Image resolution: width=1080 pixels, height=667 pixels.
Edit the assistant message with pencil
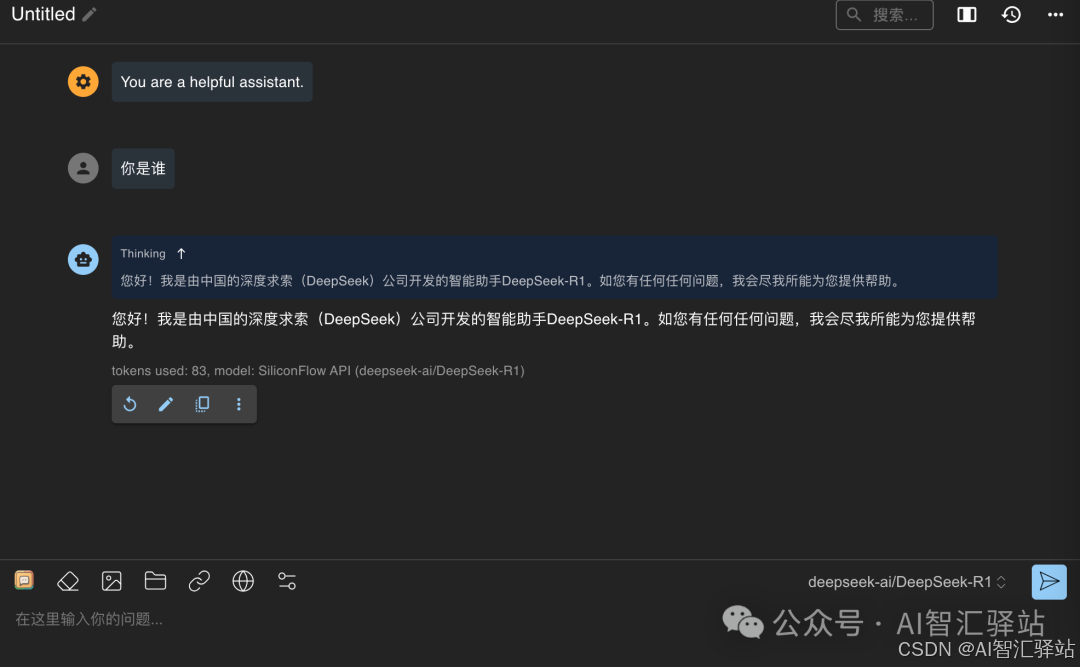(x=166, y=404)
